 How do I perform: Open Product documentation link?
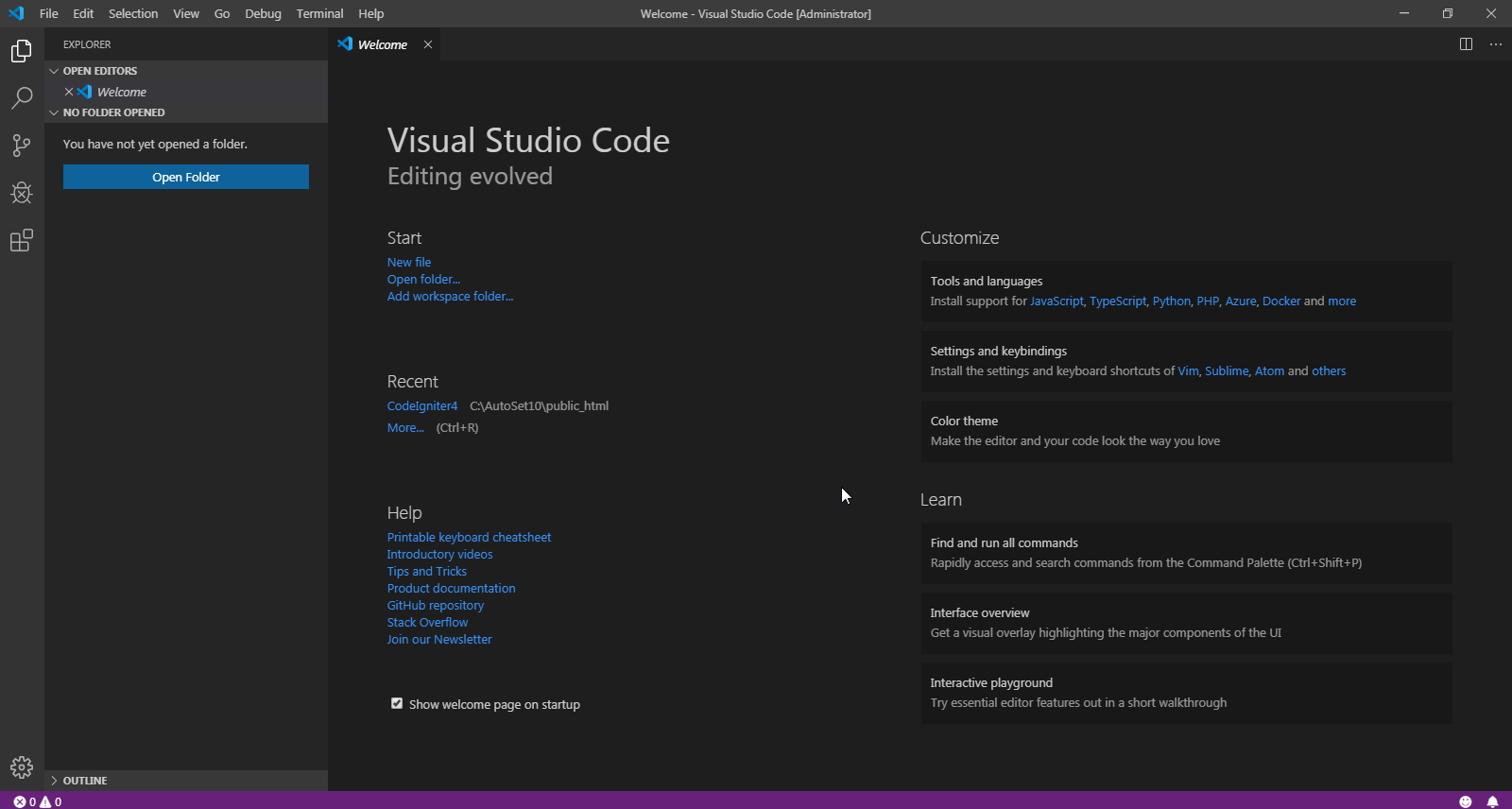click(x=451, y=588)
